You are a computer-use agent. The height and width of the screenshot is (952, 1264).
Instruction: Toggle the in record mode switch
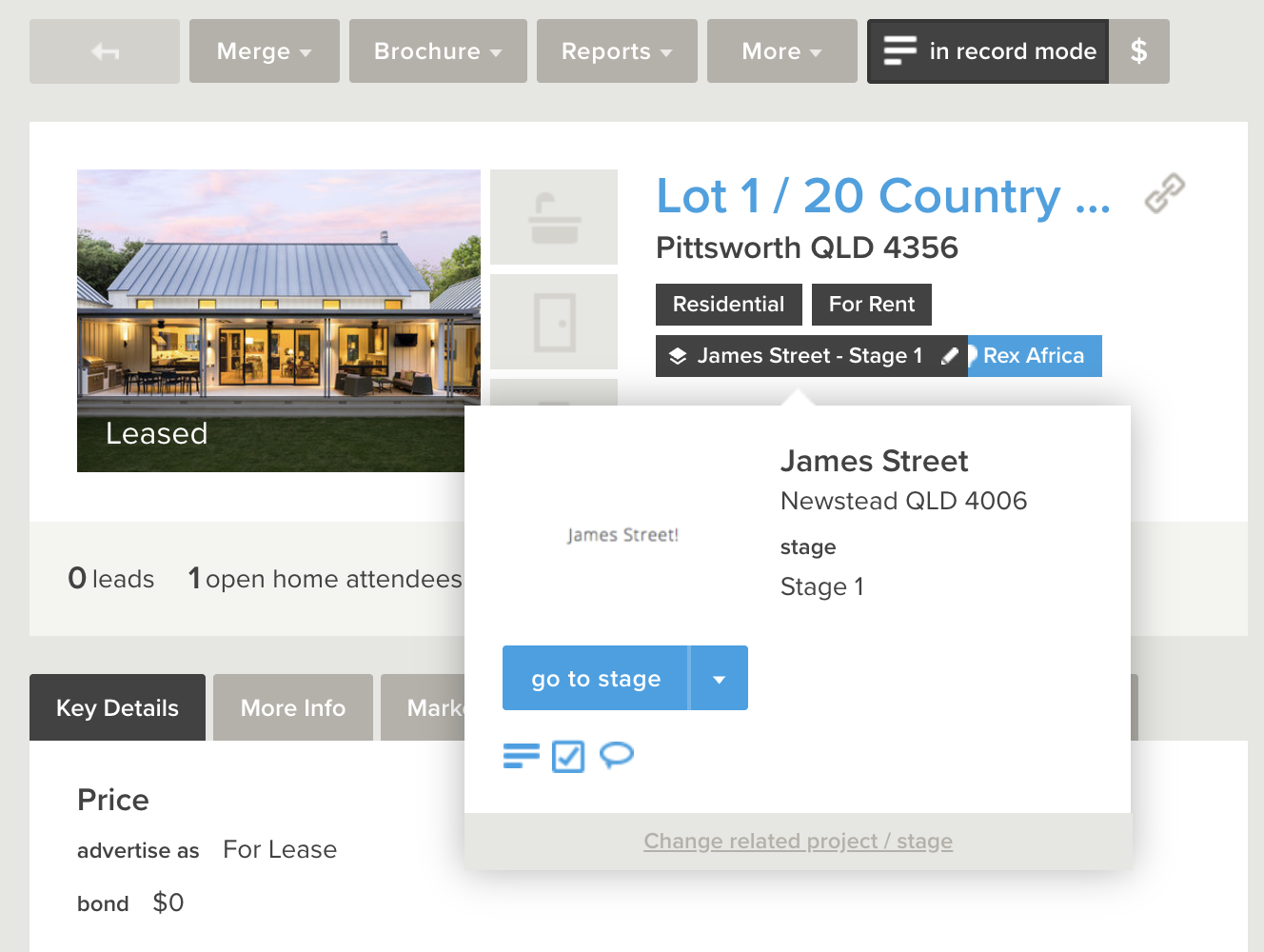tap(988, 51)
